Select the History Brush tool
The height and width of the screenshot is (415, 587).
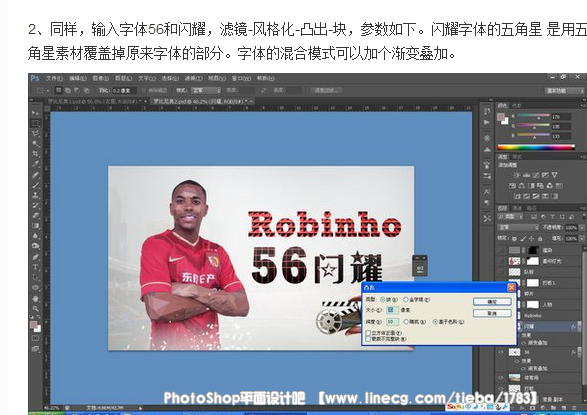[x=36, y=205]
